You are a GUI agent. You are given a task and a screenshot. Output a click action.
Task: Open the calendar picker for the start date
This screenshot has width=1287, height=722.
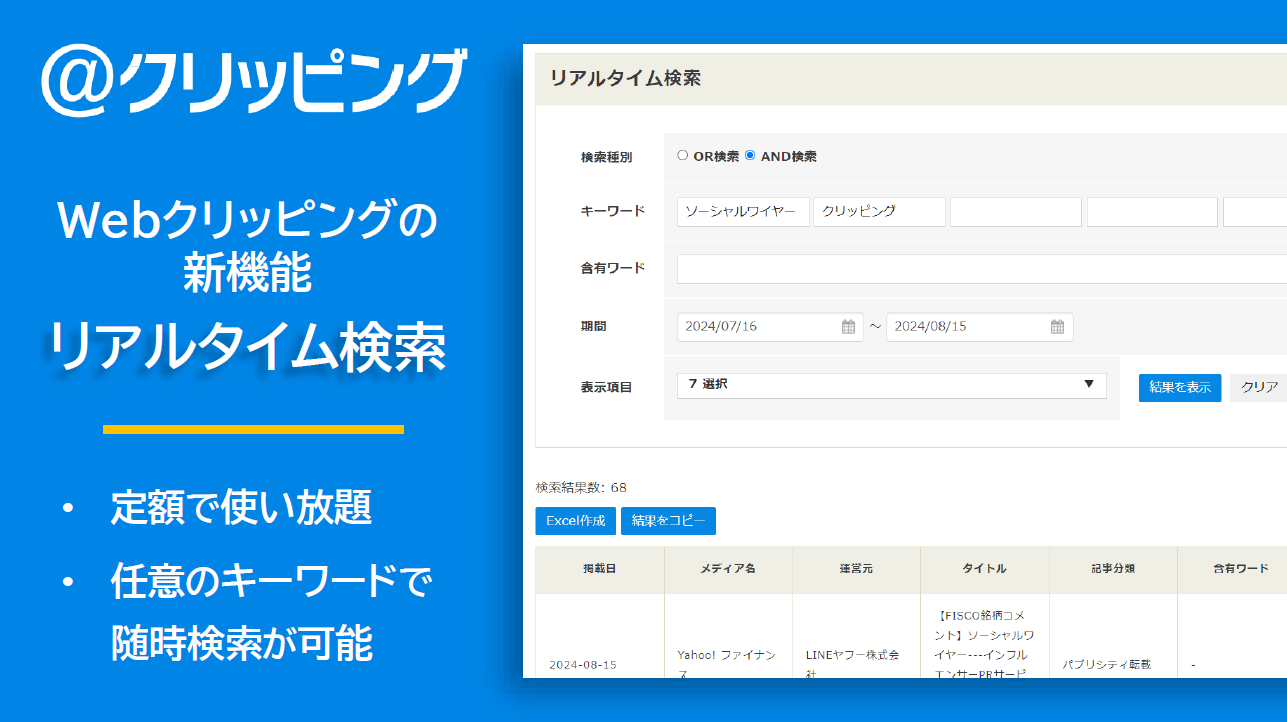click(x=846, y=326)
